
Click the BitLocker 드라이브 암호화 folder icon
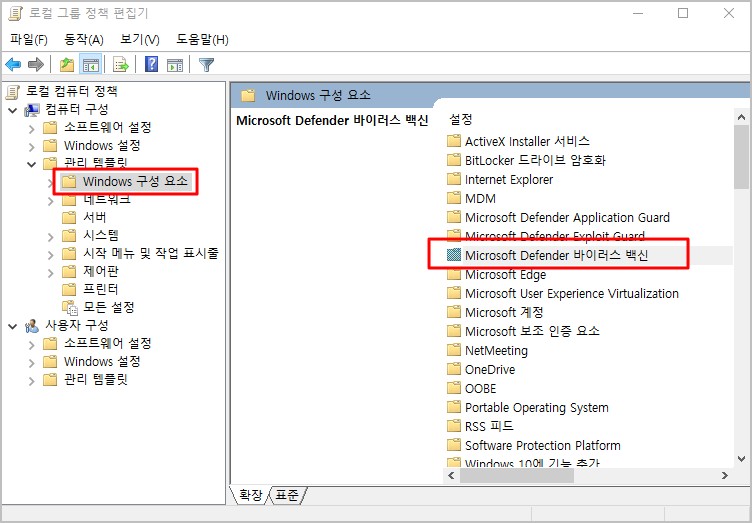pyautogui.click(x=454, y=160)
